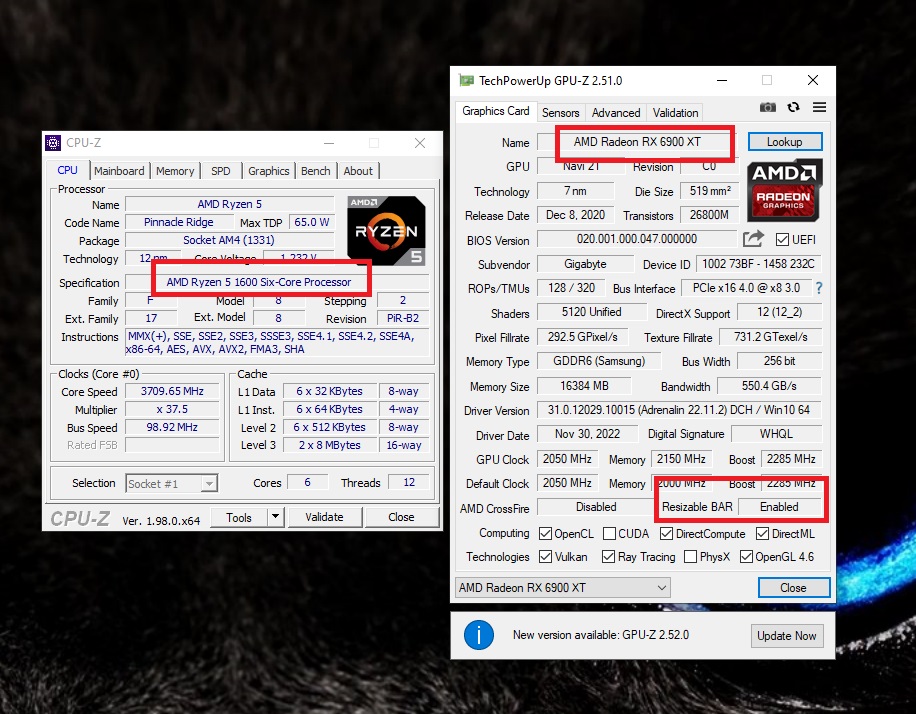
Task: Enable the CUDA checkbox
Action: [611, 533]
